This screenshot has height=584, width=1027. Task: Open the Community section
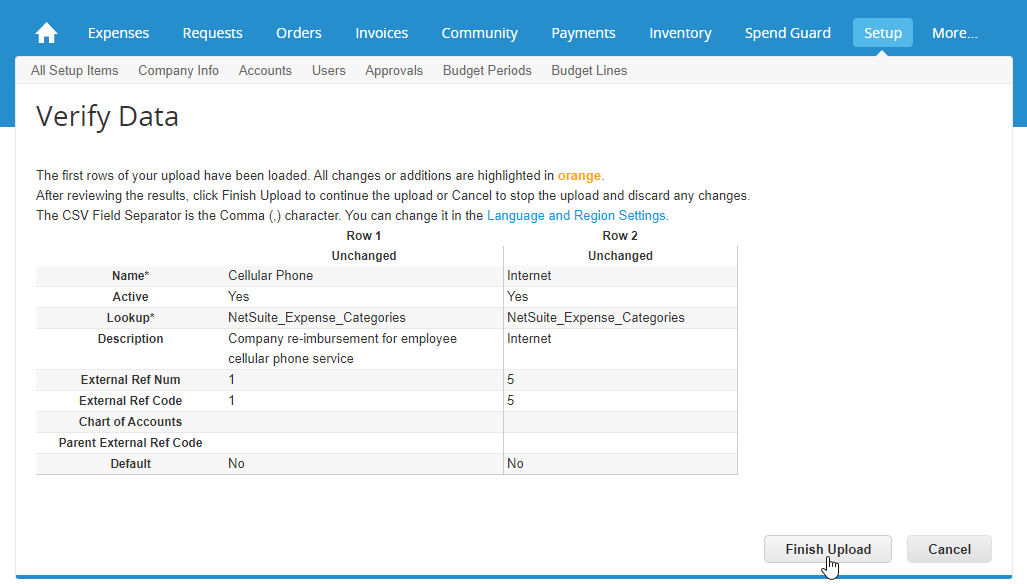(x=479, y=33)
